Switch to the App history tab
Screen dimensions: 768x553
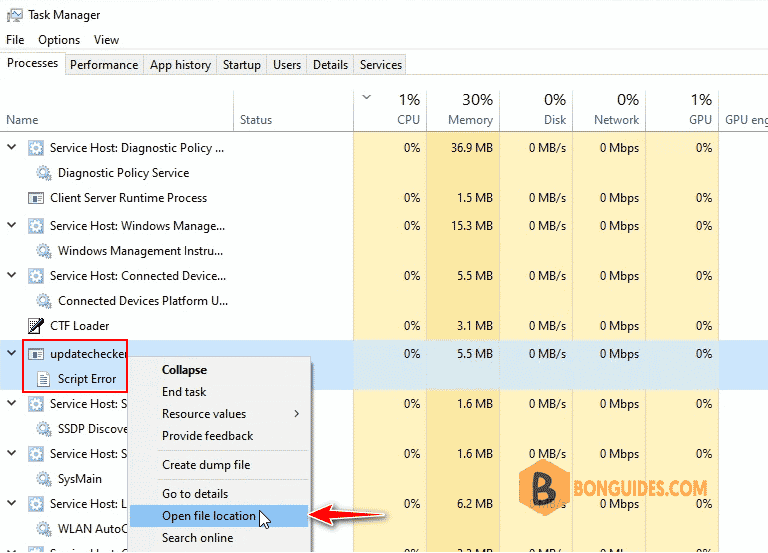pyautogui.click(x=180, y=65)
